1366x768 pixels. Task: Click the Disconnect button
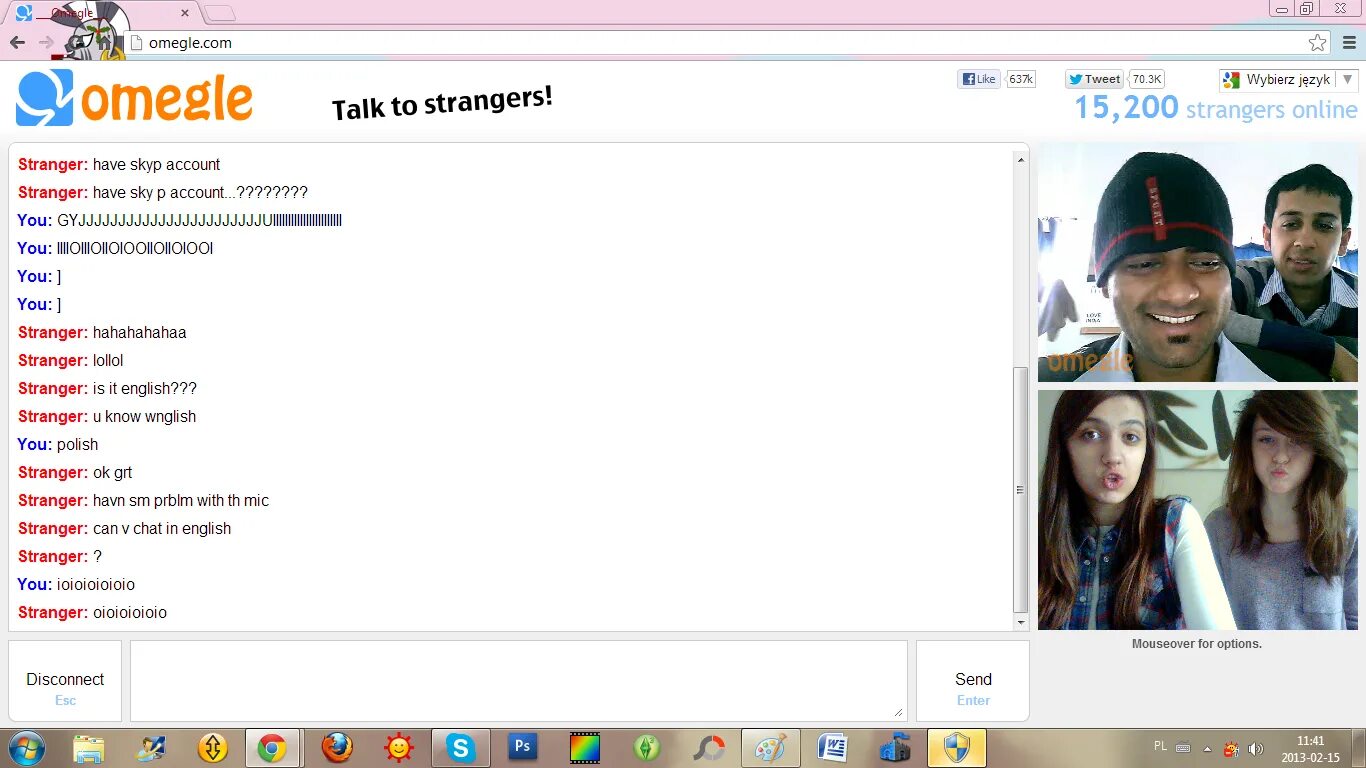pyautogui.click(x=64, y=680)
